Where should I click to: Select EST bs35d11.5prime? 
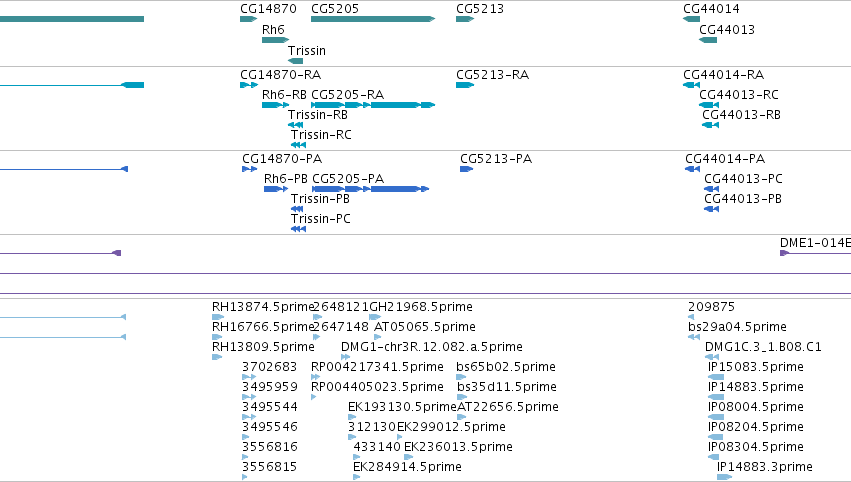[507, 388]
